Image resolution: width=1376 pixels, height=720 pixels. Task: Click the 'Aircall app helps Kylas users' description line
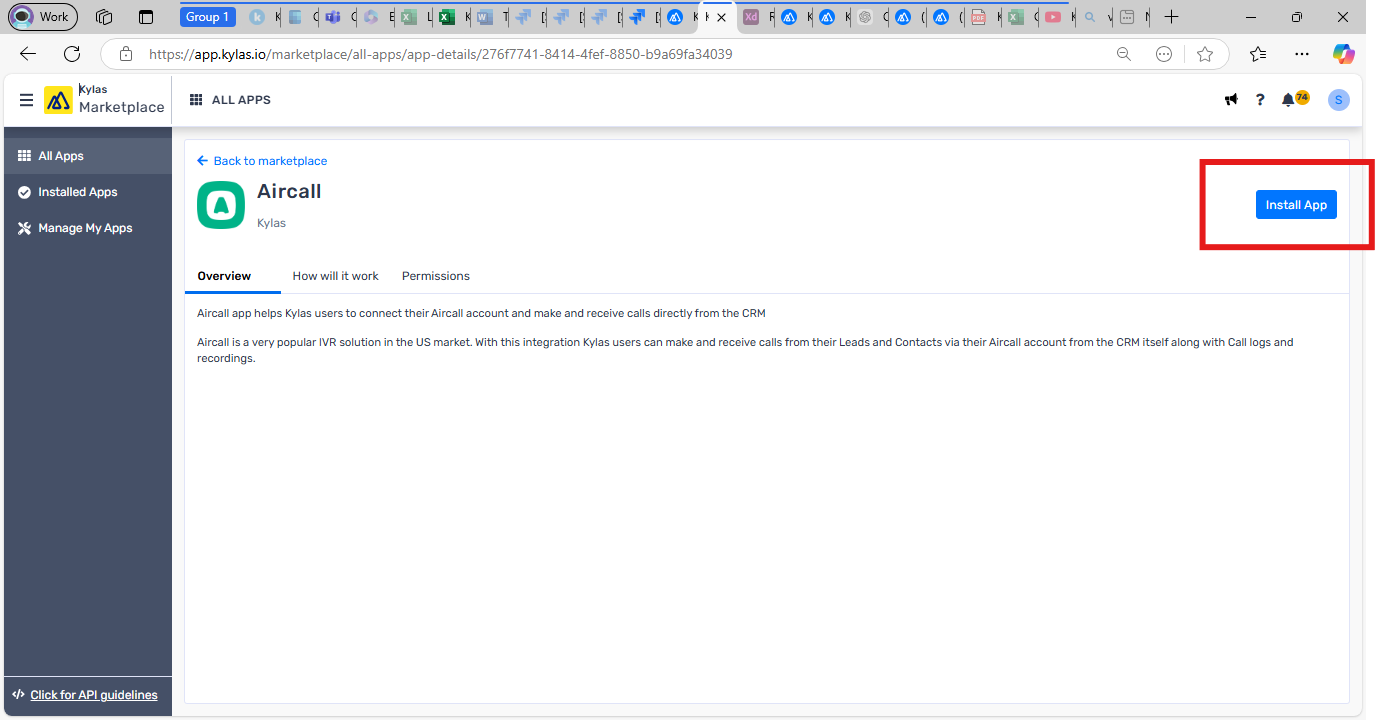coord(481,314)
